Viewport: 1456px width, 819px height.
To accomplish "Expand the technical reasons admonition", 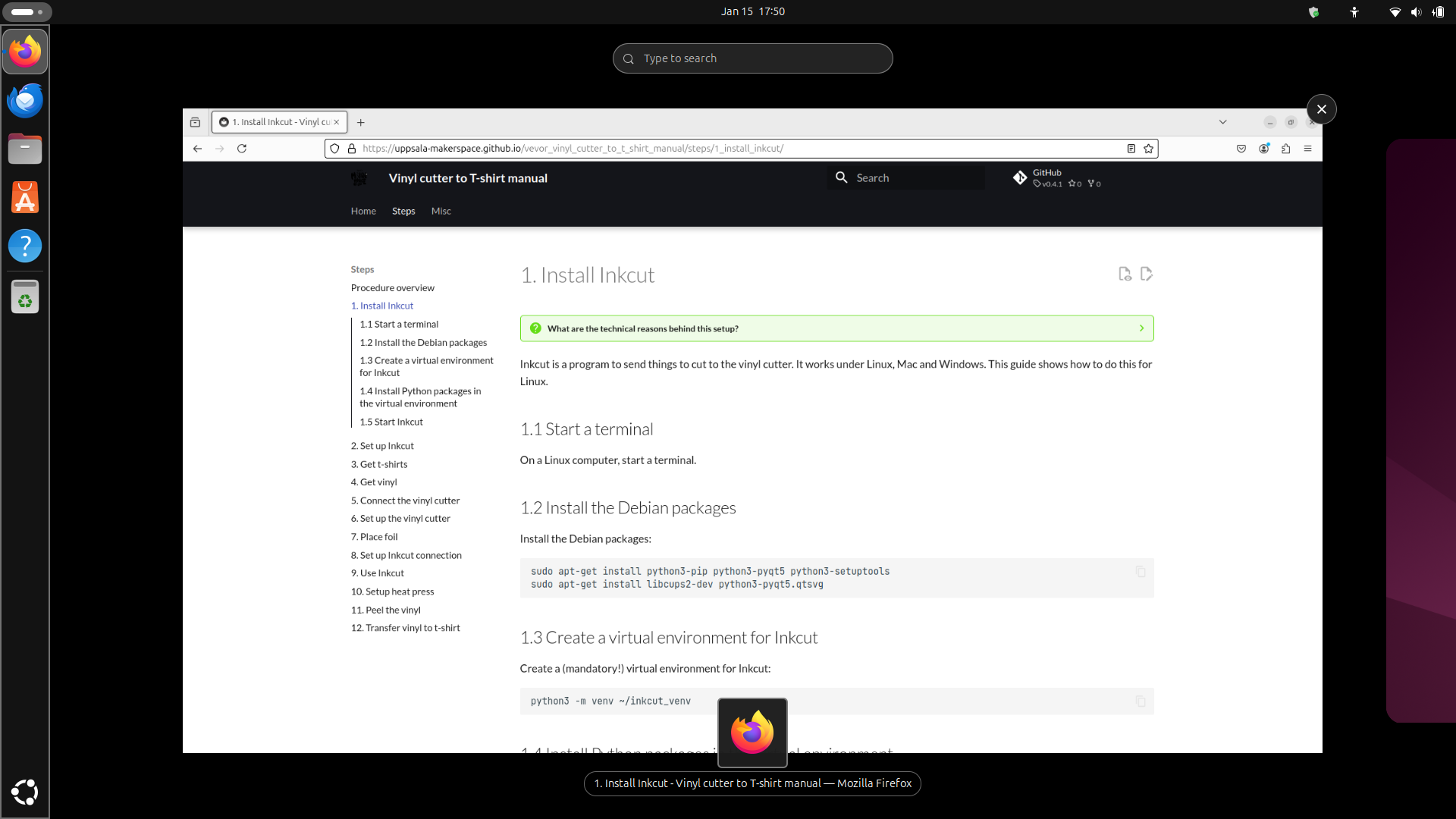I will [x=837, y=328].
